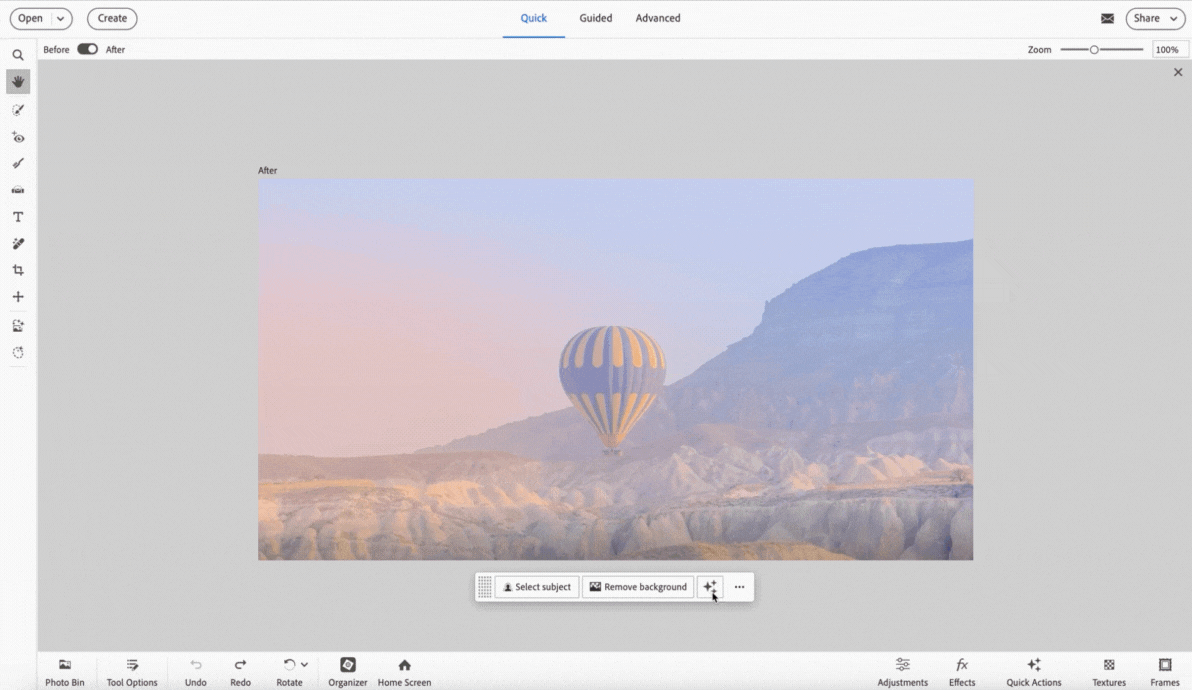Select the Eye tool
This screenshot has height=690, width=1192.
[18, 137]
